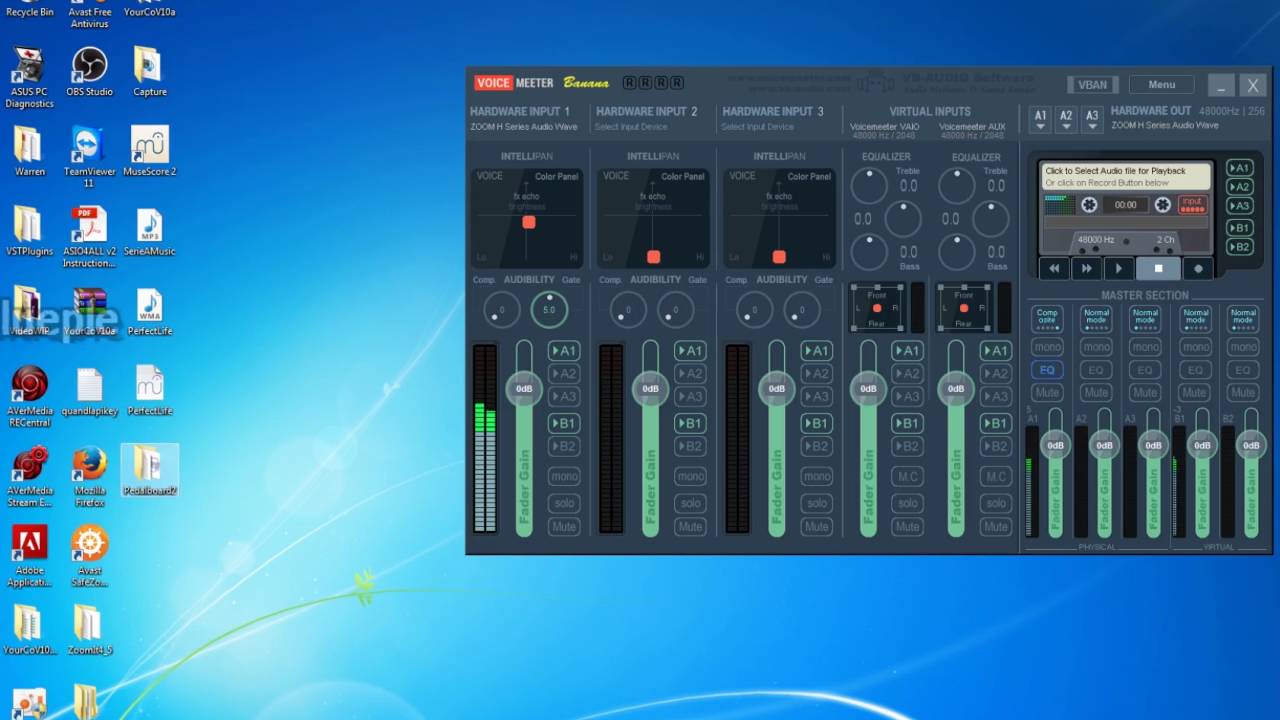Enable recorder routing to bus A1
Screen dimensions: 1280x720
1239,168
